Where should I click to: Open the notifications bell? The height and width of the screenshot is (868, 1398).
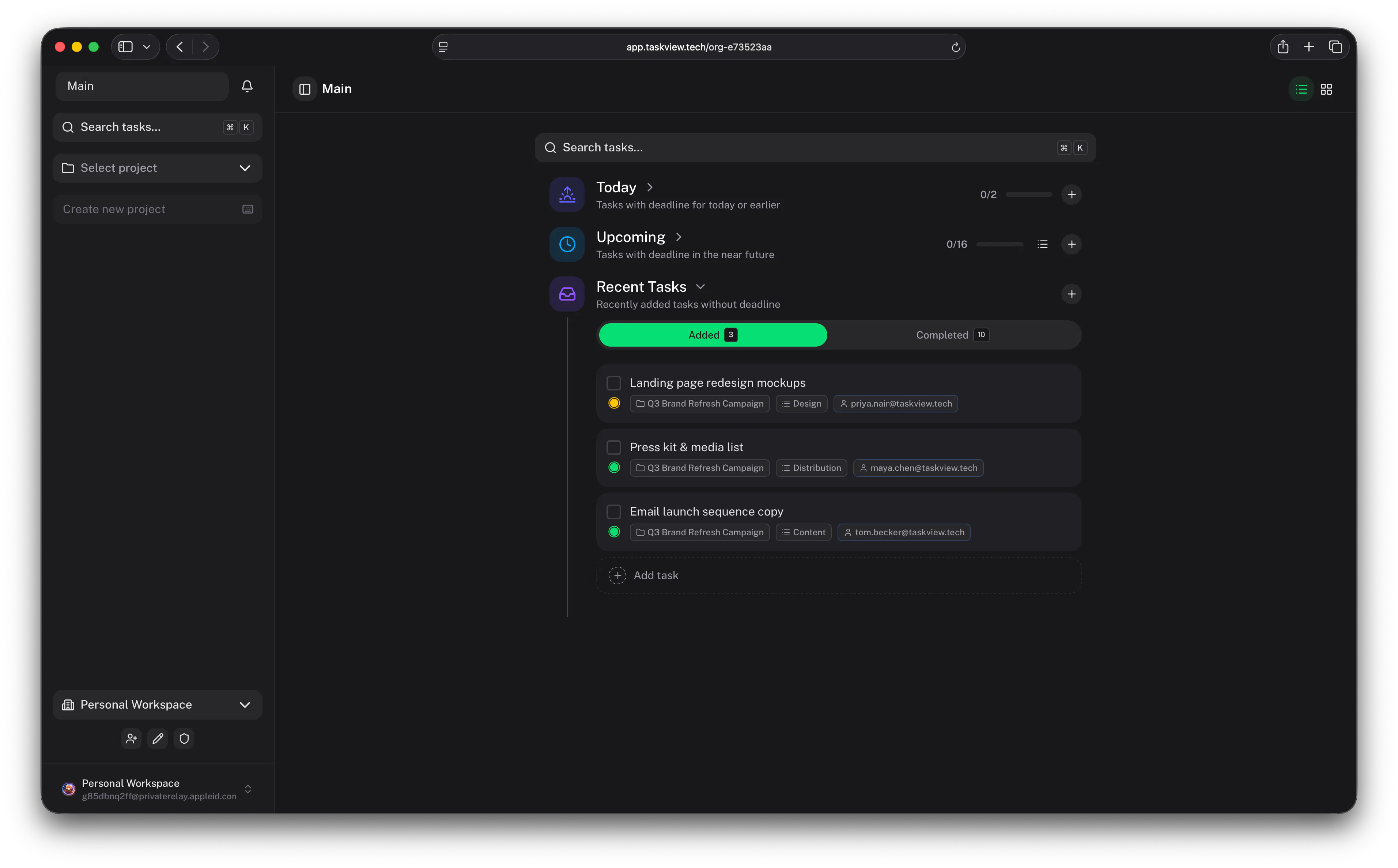tap(247, 86)
